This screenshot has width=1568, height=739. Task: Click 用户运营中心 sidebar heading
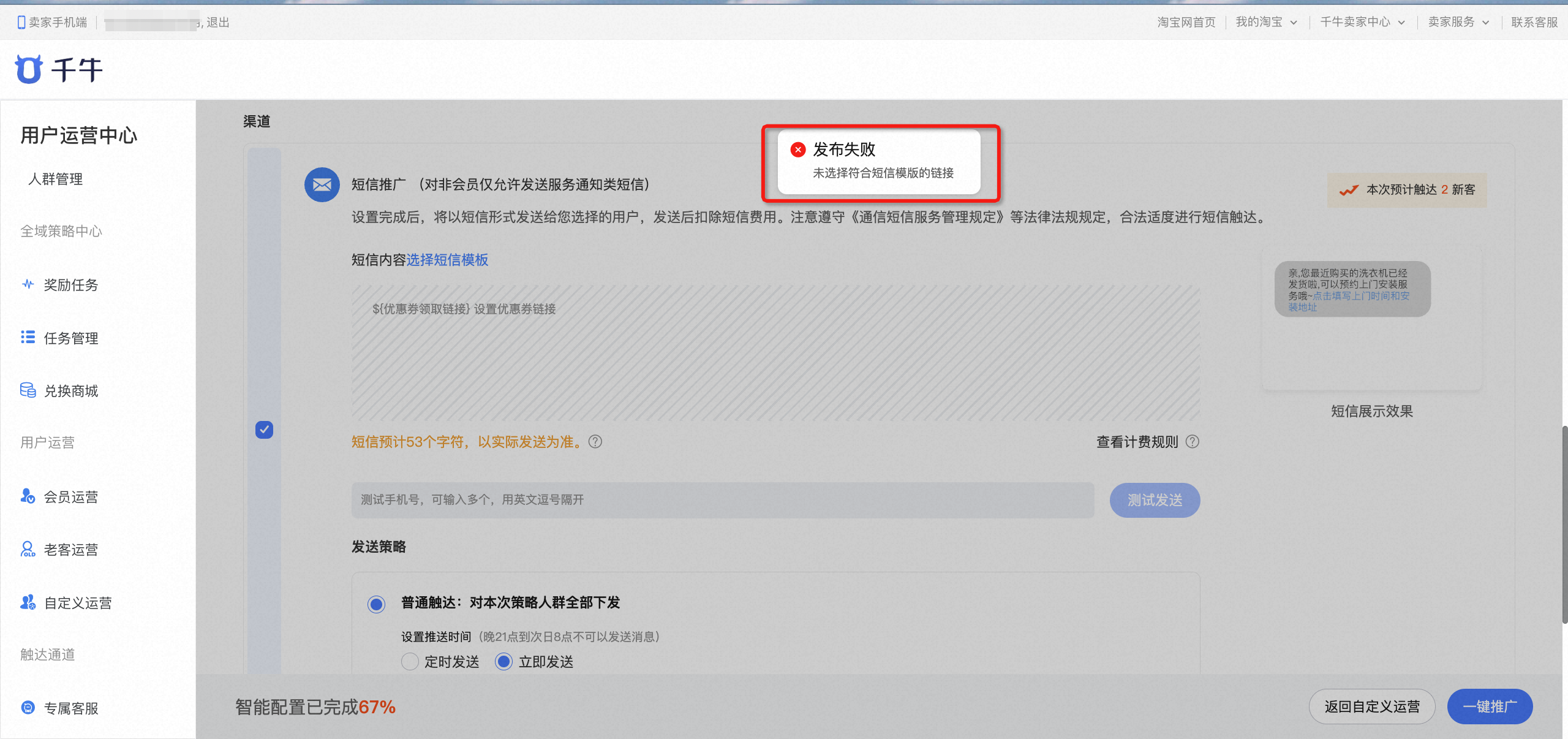click(x=79, y=135)
